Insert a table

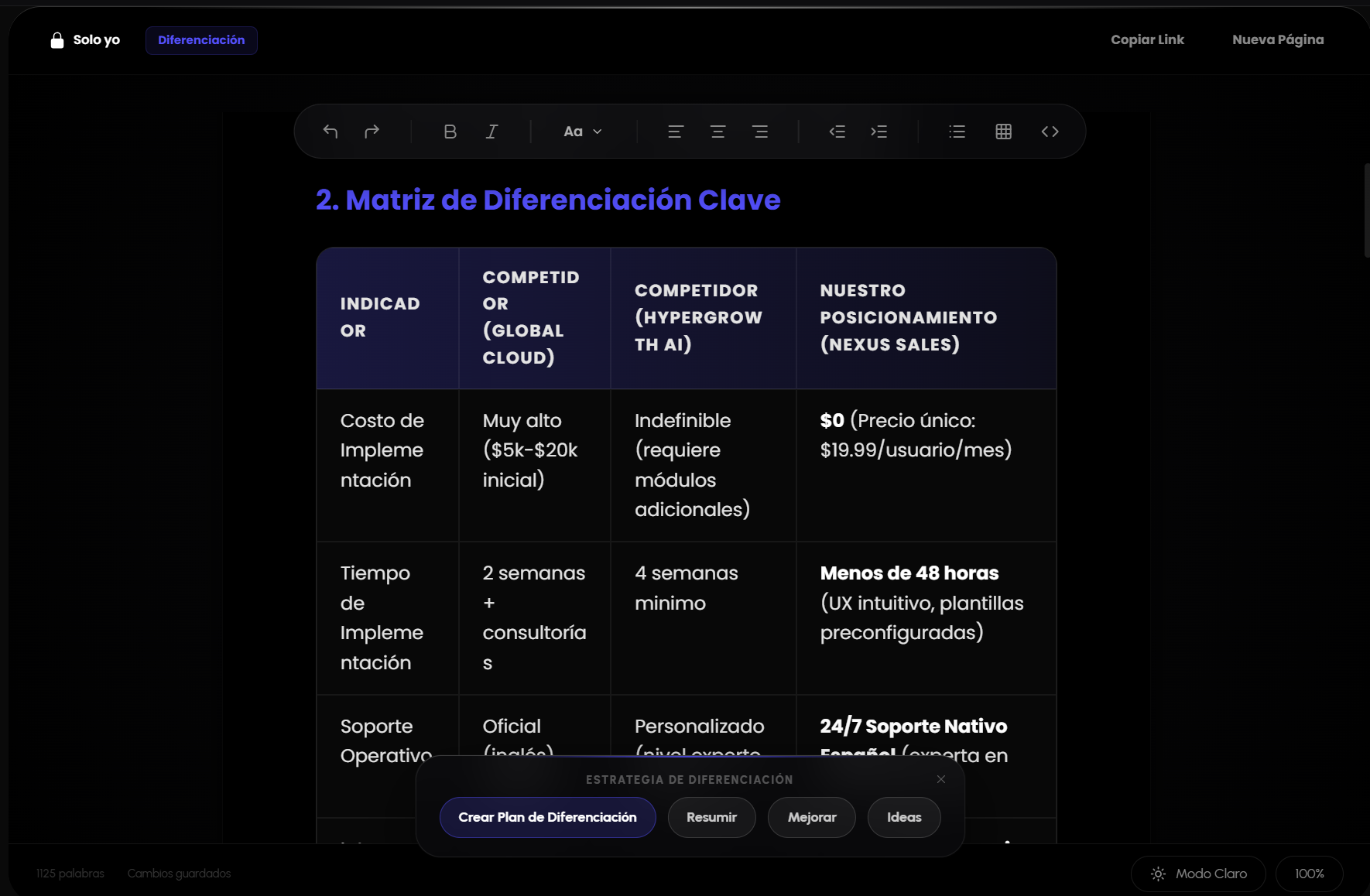(x=1004, y=132)
